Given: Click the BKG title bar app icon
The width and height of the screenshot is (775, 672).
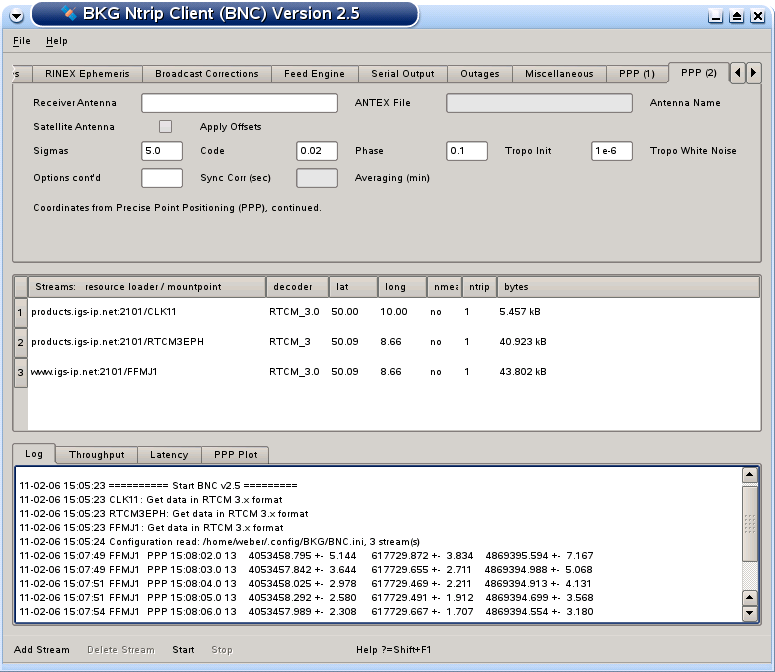Looking at the screenshot, I should tap(68, 14).
